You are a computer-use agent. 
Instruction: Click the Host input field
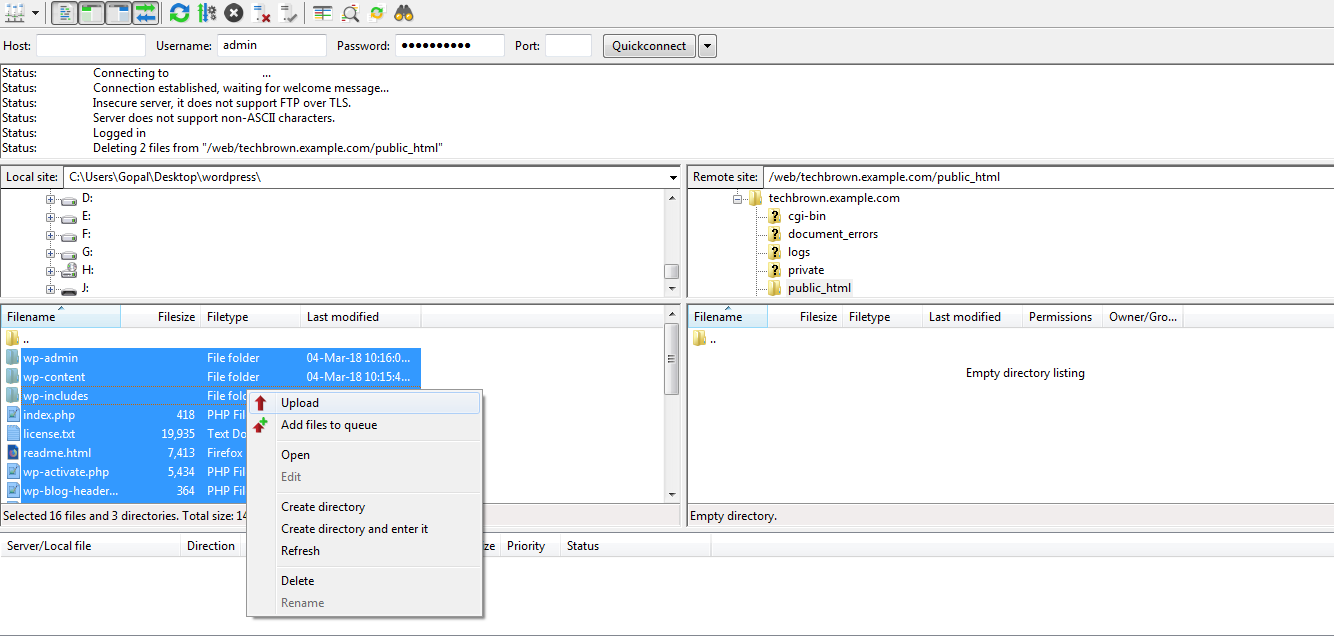[x=91, y=46]
